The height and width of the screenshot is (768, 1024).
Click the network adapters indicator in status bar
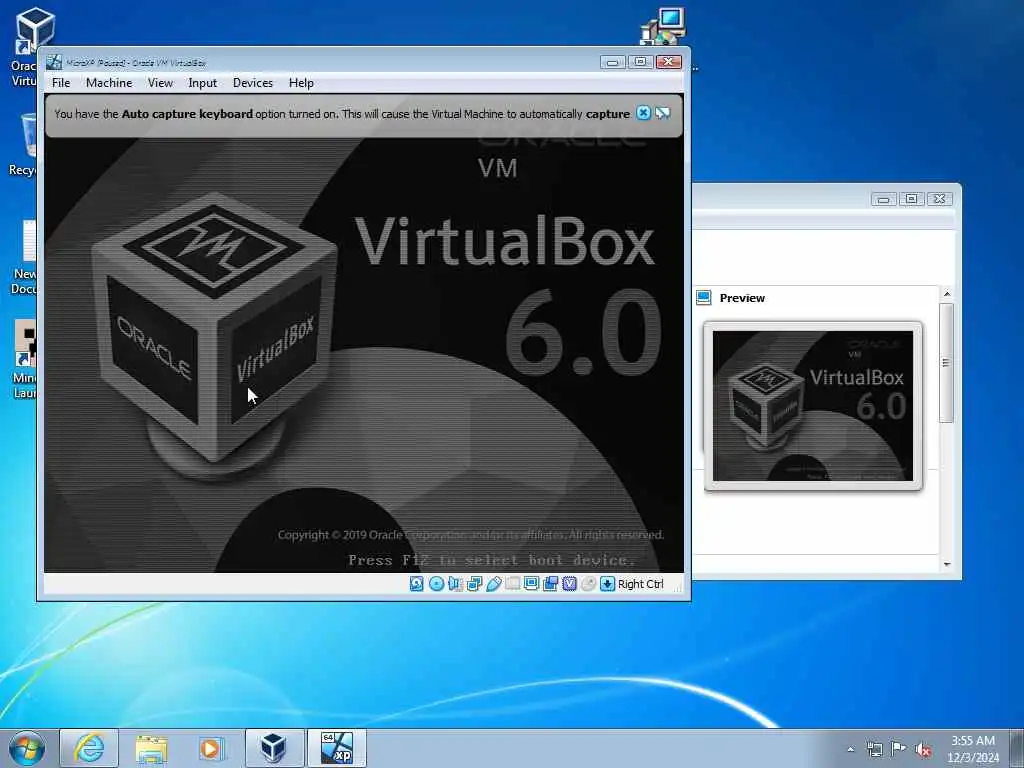coord(475,584)
